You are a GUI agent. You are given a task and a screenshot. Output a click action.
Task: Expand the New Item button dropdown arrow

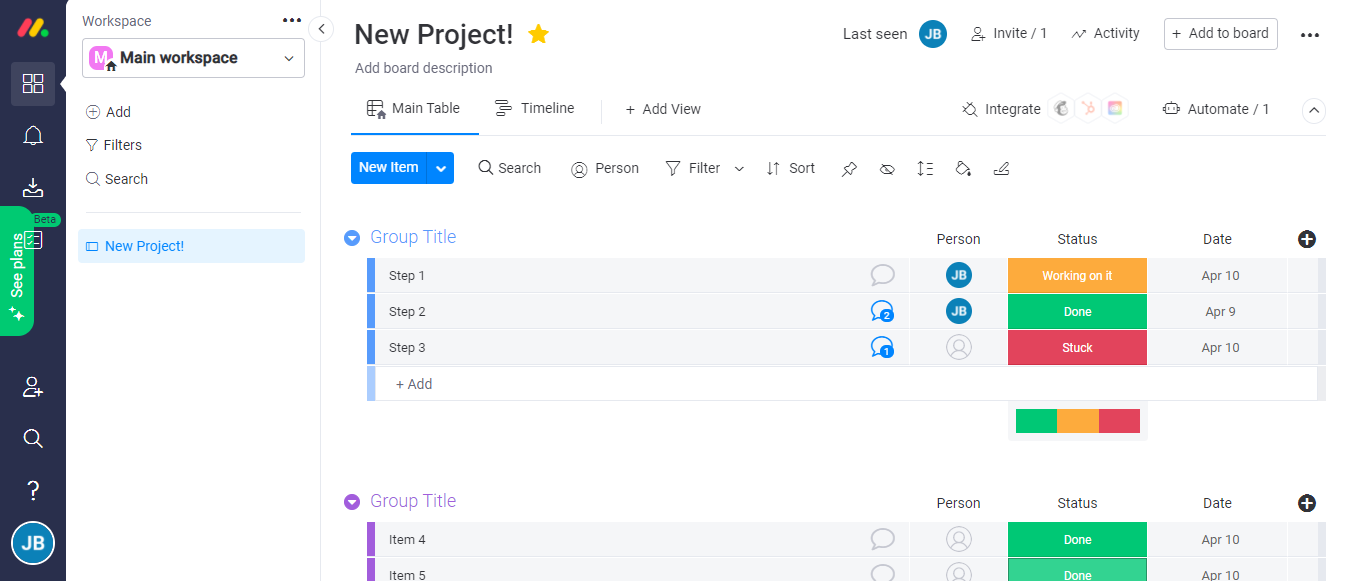click(x=441, y=168)
